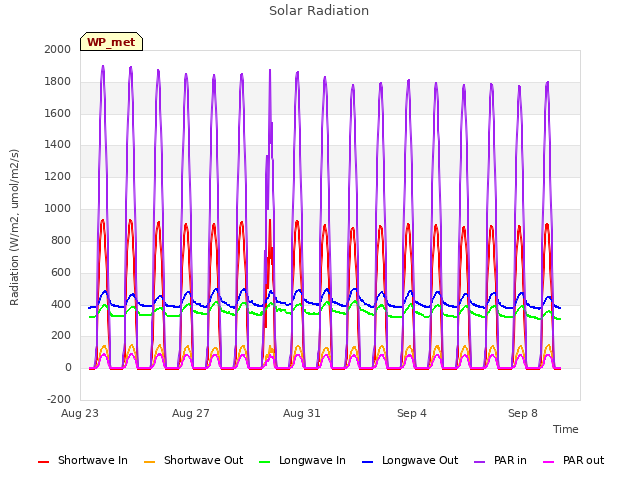Click the 2000 y-axis tick label
Viewport: 640px width, 480px height.
click(x=58, y=49)
